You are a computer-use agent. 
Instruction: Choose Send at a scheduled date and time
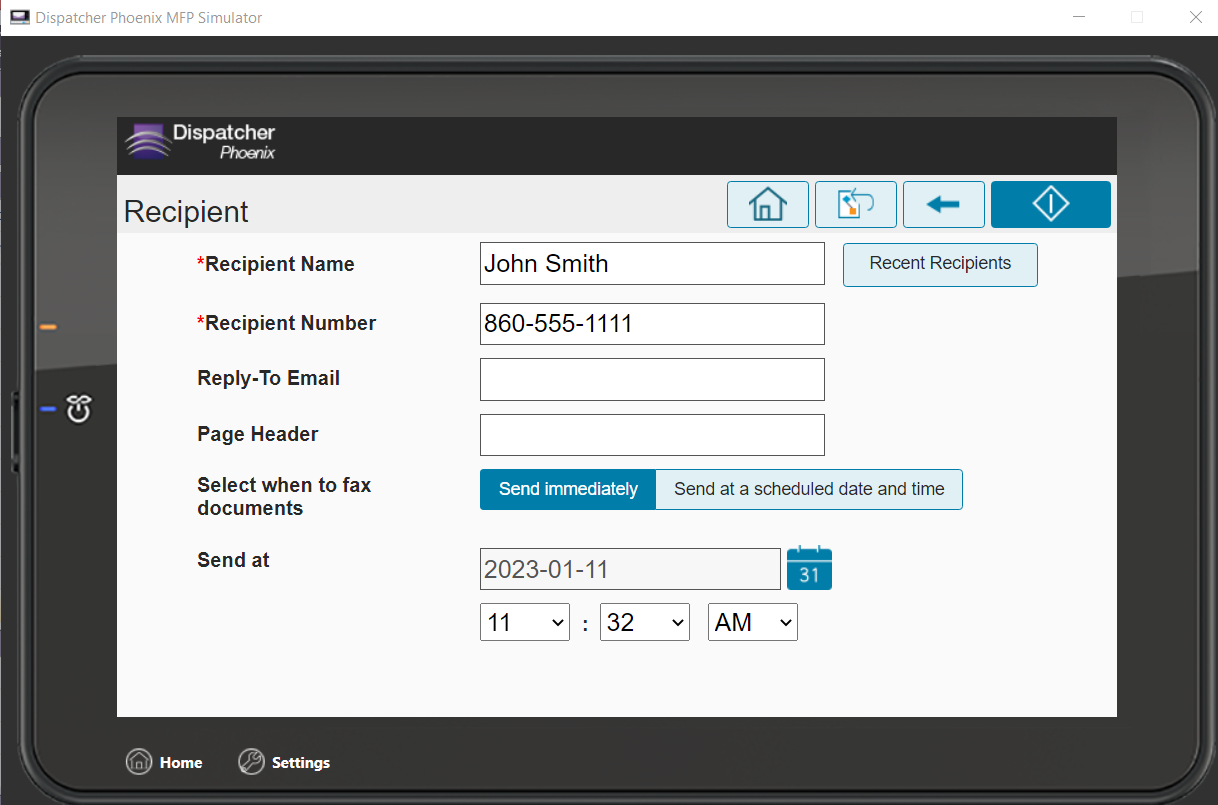tap(809, 489)
